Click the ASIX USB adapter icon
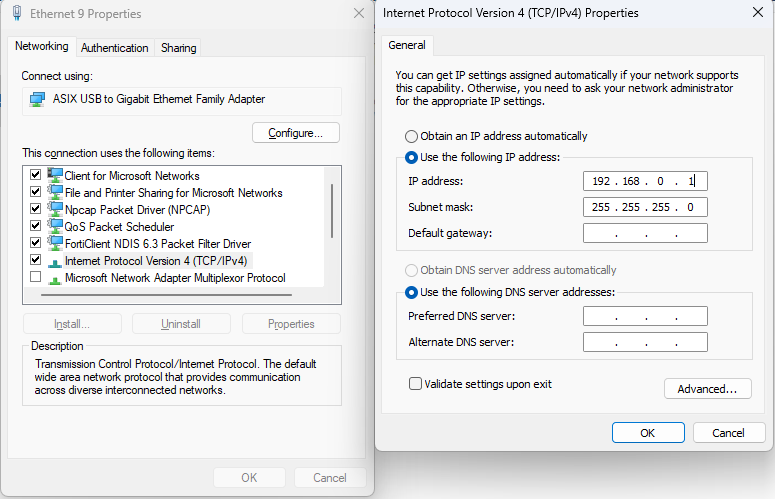Image resolution: width=775 pixels, height=499 pixels. [x=38, y=99]
